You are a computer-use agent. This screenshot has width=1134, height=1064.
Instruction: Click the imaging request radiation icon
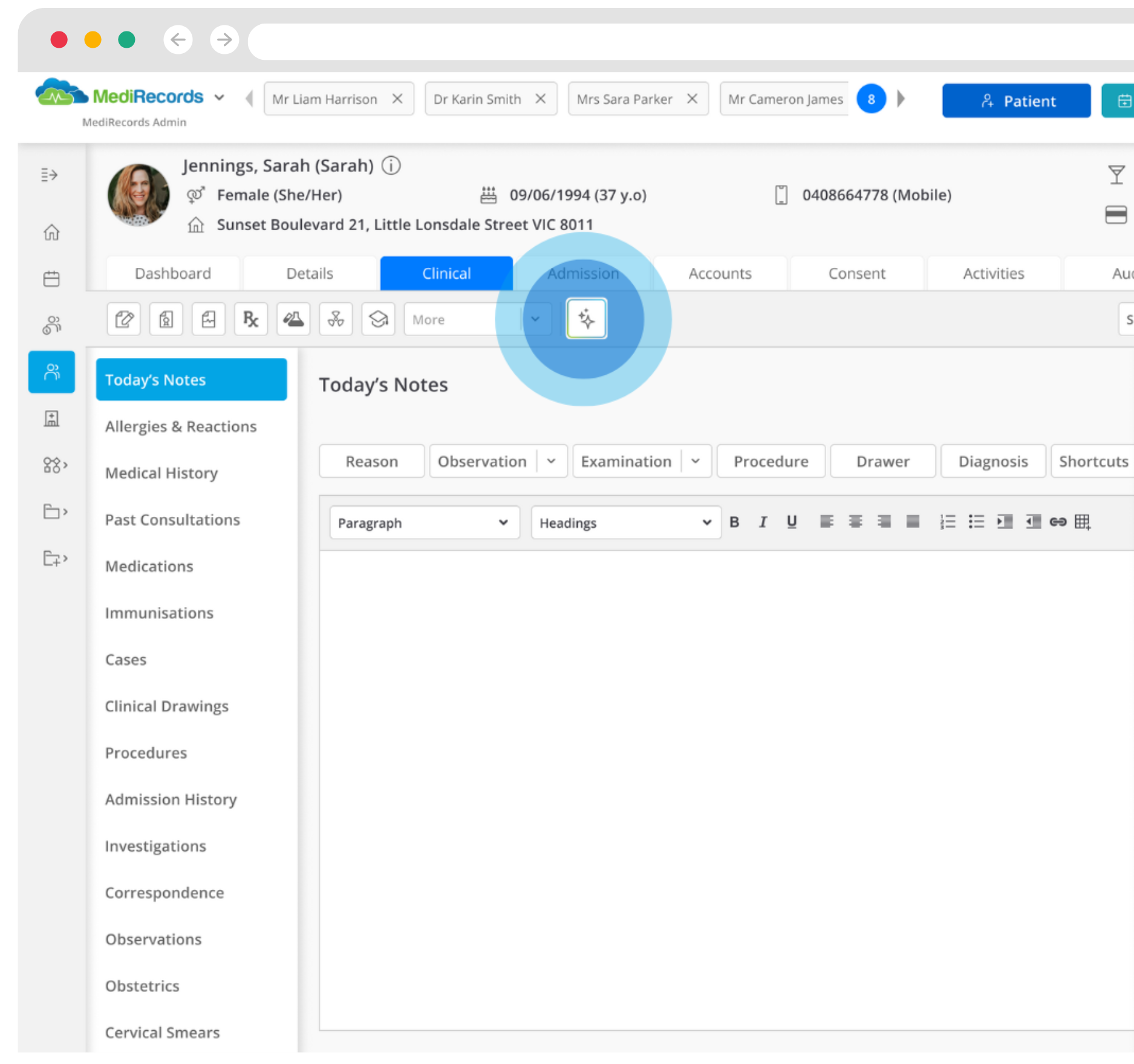click(x=336, y=319)
